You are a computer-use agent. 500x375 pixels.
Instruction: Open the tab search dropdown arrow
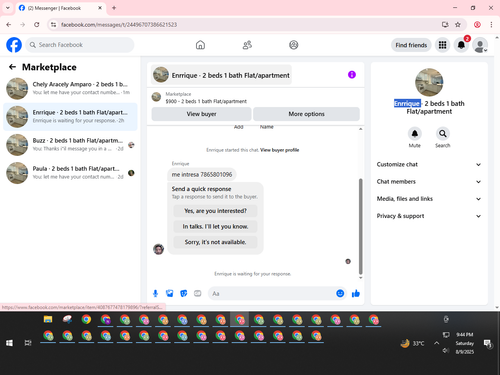pyautogui.click(x=8, y=8)
